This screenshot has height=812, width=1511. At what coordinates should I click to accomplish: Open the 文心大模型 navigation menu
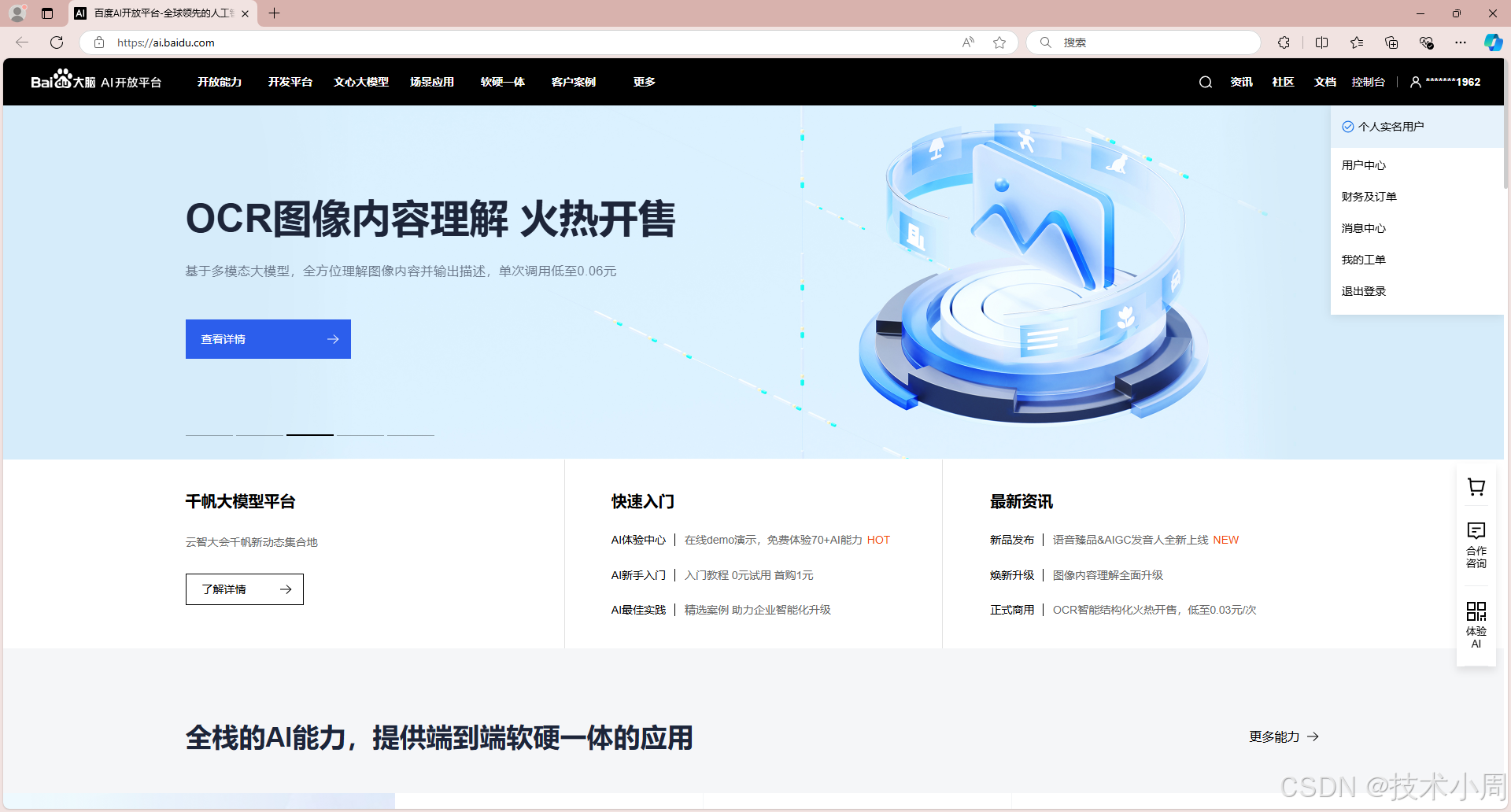(x=361, y=82)
